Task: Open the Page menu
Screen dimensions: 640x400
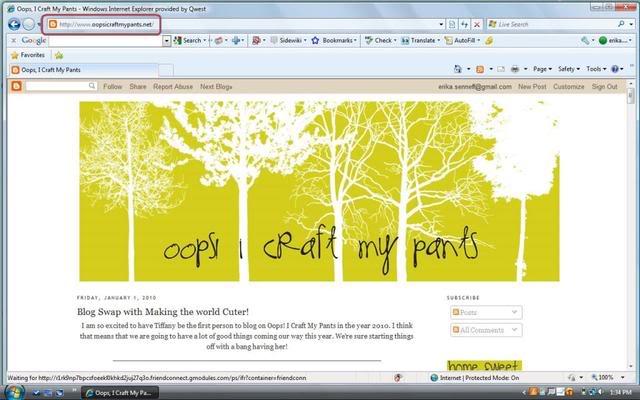Action: click(542, 69)
